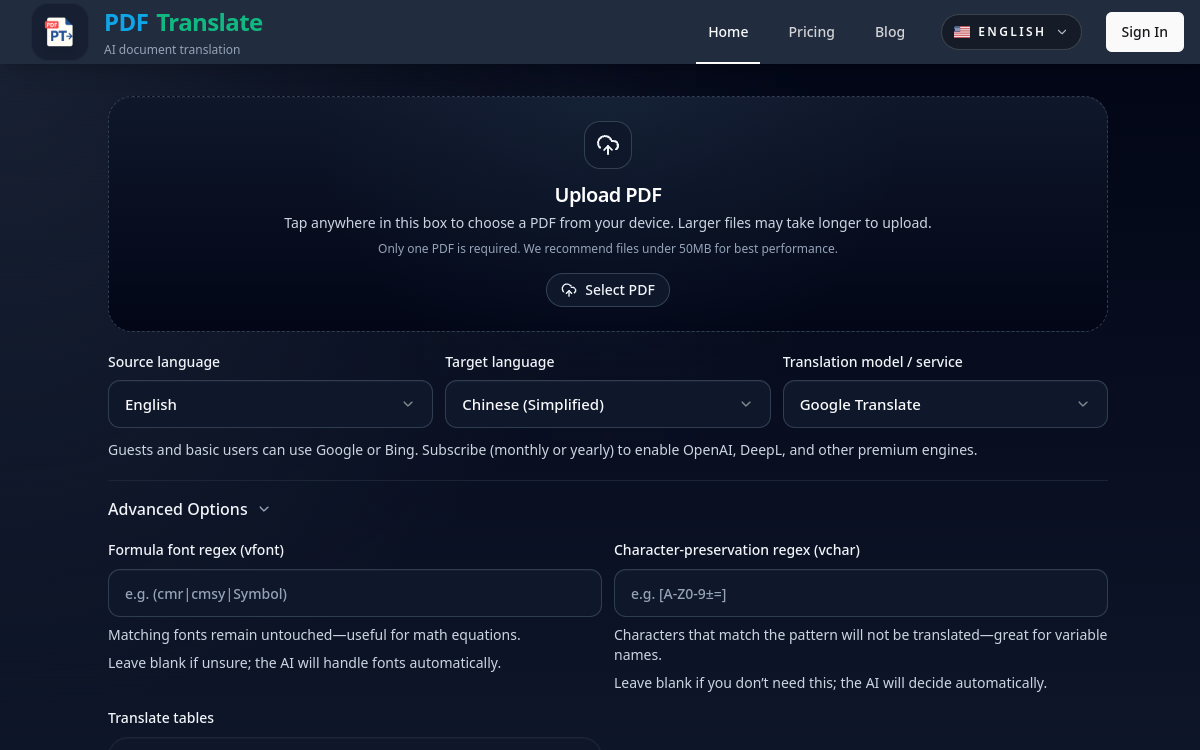Open the Translation model Google Translate dropdown

point(945,404)
